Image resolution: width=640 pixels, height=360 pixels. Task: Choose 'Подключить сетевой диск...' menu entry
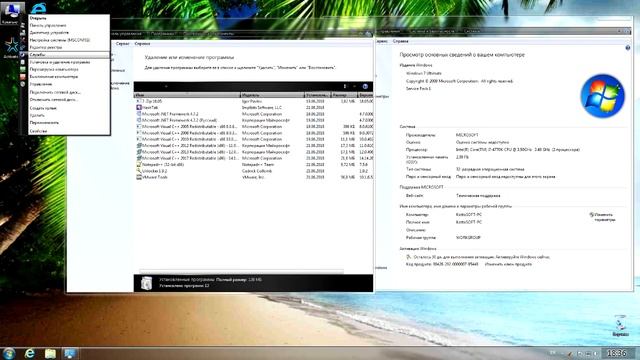pyautogui.click(x=55, y=92)
